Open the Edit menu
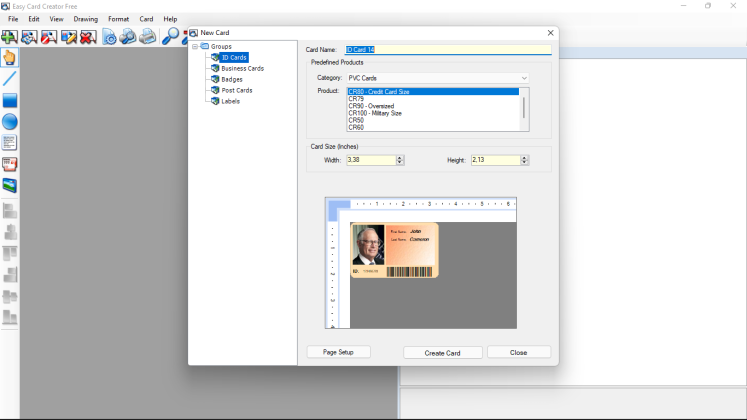This screenshot has width=747, height=420. point(34,19)
